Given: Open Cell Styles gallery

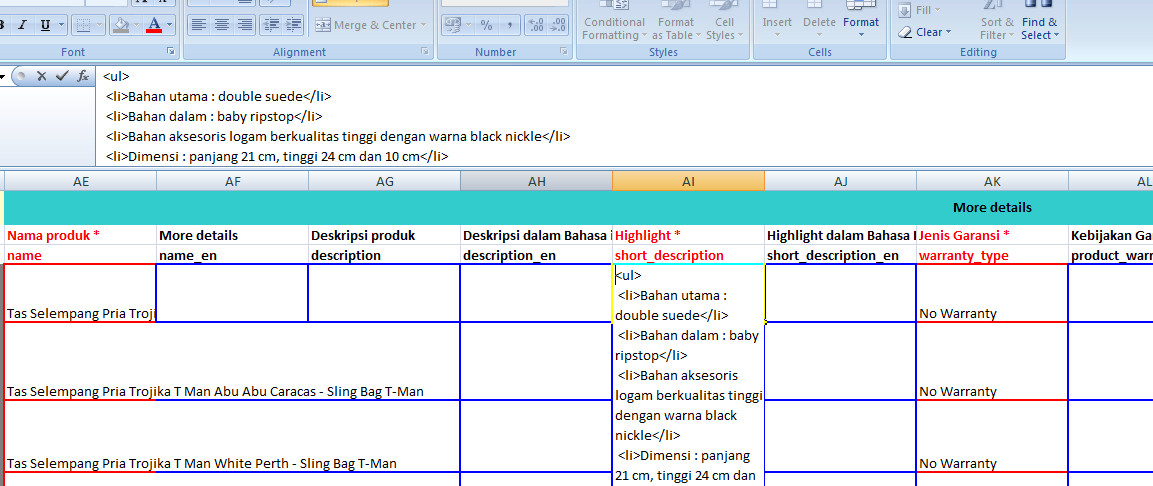Looking at the screenshot, I should pyautogui.click(x=724, y=21).
